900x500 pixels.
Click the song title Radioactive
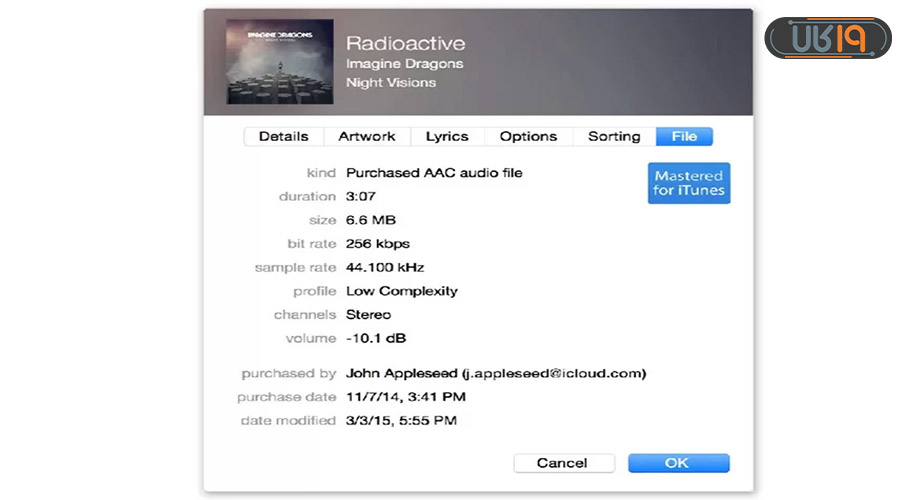(405, 43)
